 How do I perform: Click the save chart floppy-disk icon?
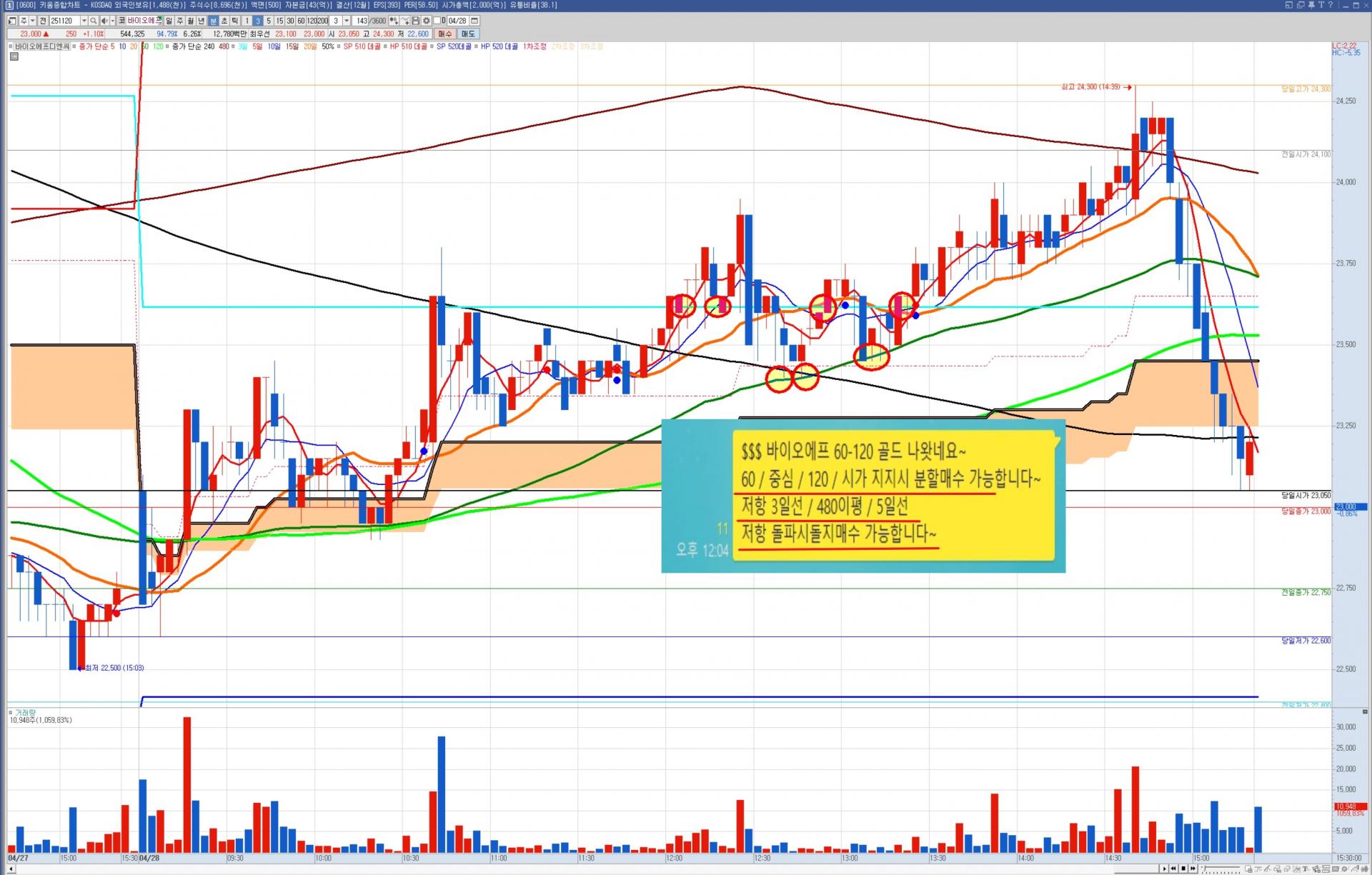pos(415,21)
